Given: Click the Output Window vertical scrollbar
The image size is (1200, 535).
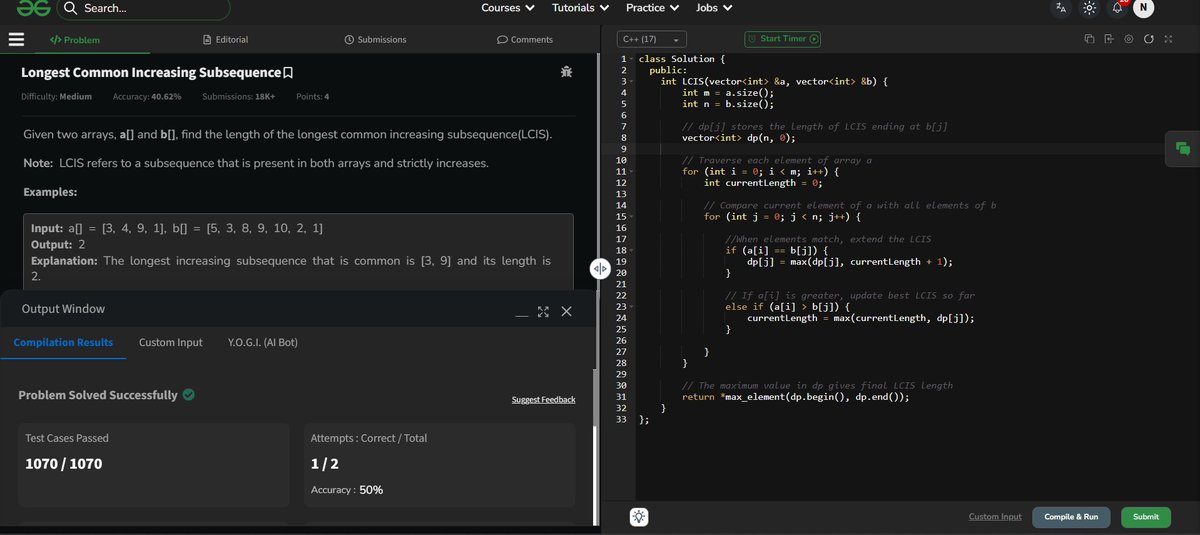Looking at the screenshot, I should (x=594, y=448).
